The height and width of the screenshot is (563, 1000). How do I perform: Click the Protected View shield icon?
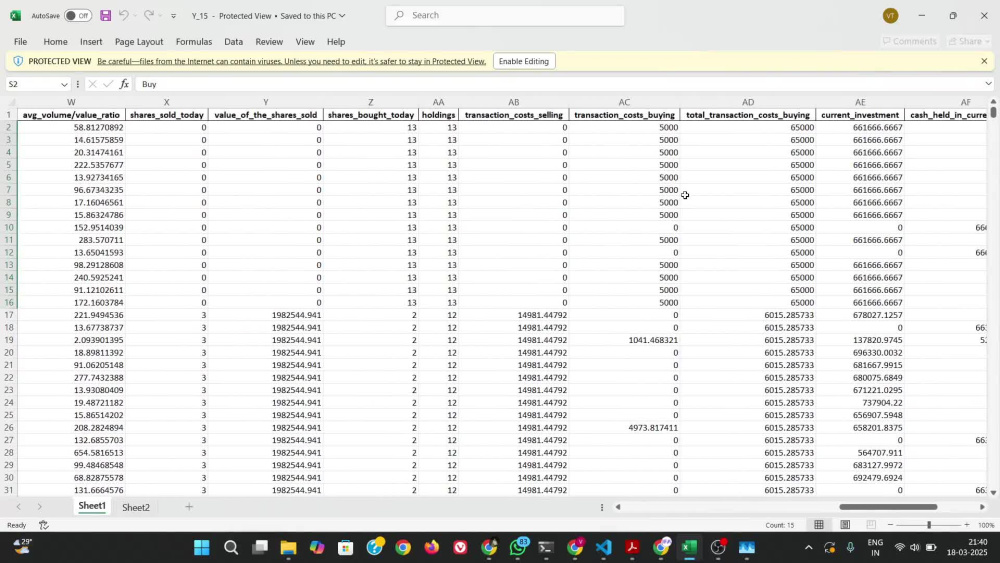pyautogui.click(x=18, y=61)
